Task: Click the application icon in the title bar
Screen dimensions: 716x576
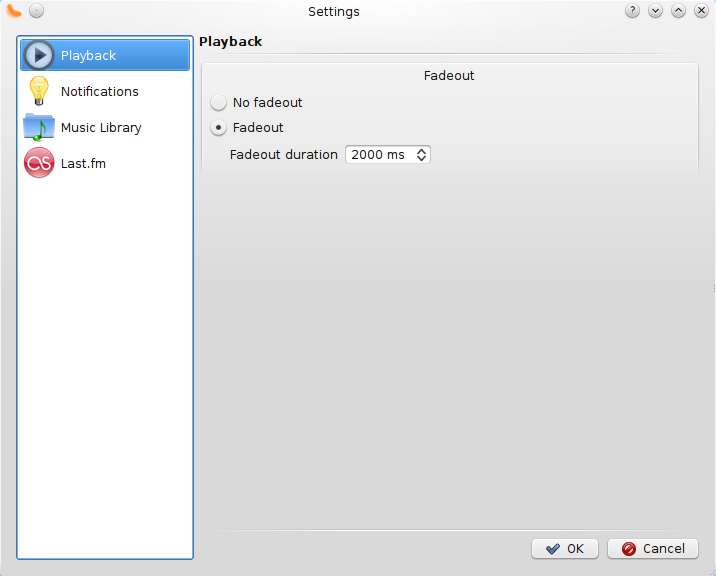Action: point(14,11)
